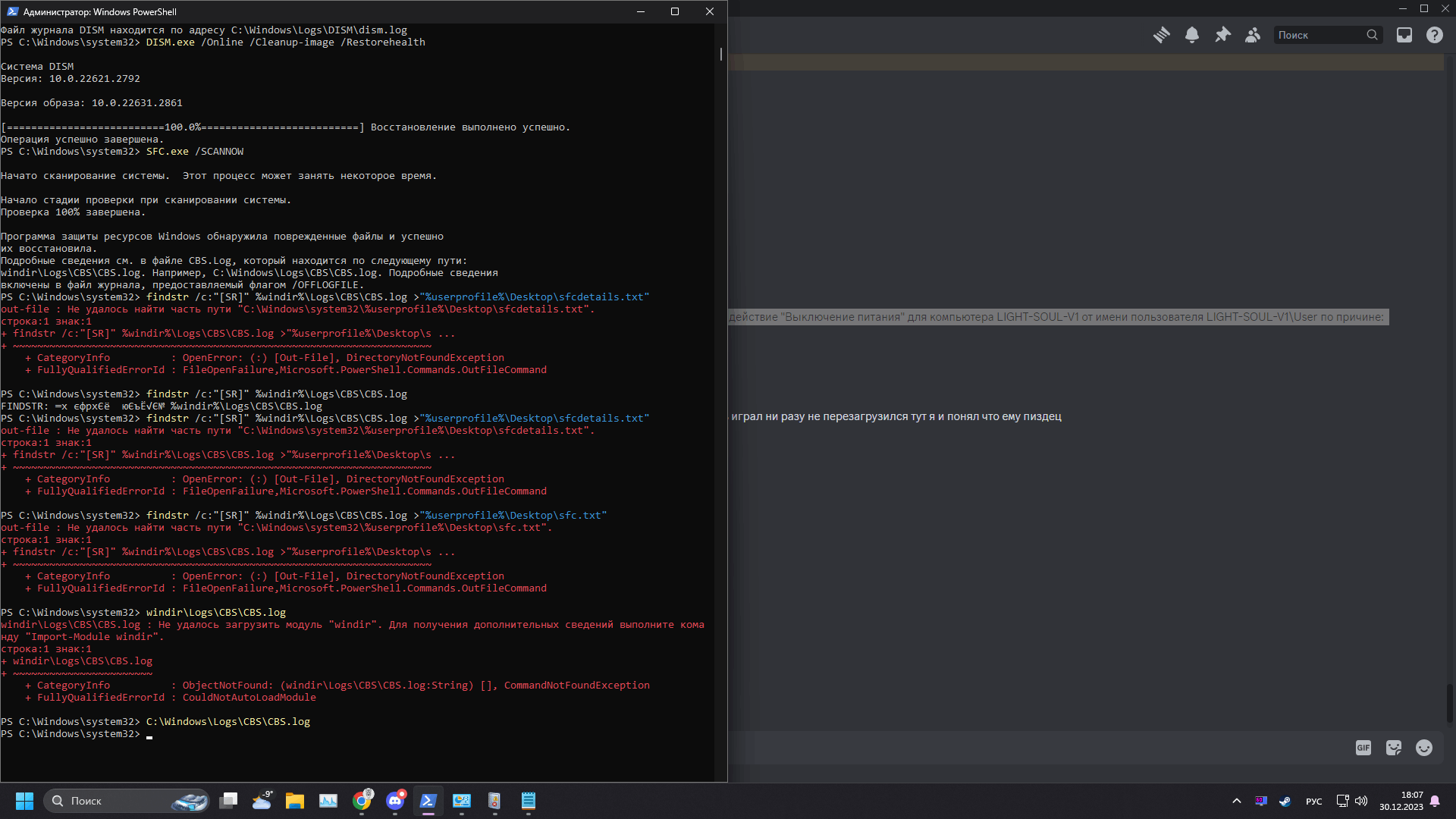This screenshot has width=1456, height=819.
Task: Open the performance monitor graph taskbar icon
Action: 328,801
